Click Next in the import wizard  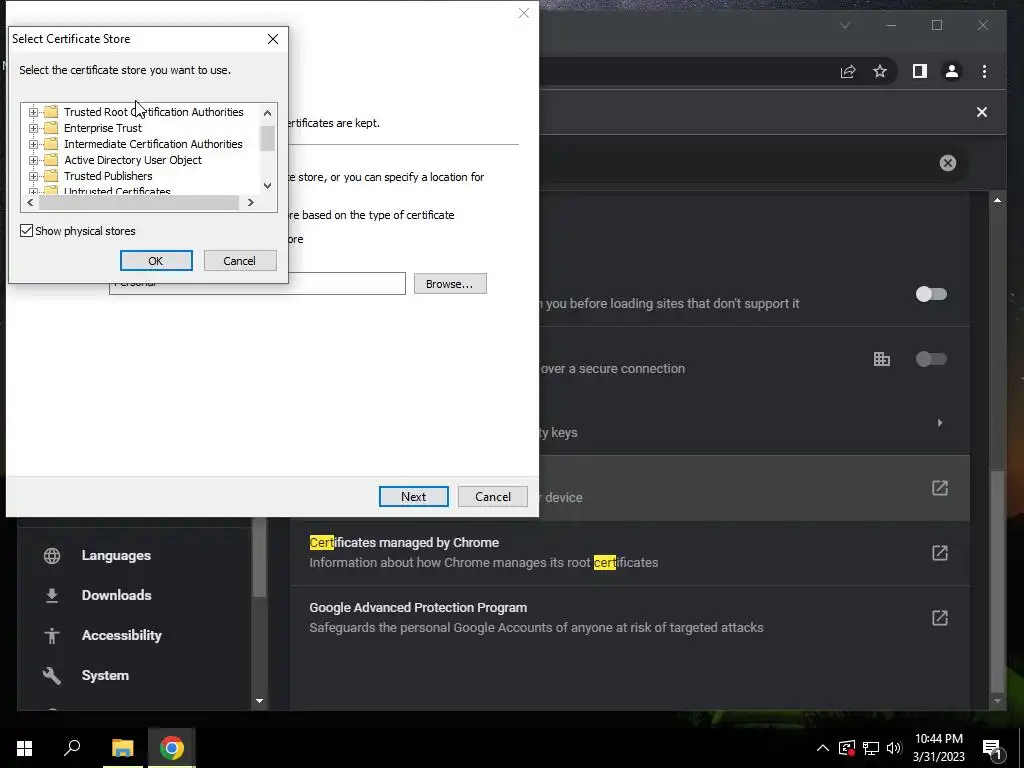click(x=413, y=496)
